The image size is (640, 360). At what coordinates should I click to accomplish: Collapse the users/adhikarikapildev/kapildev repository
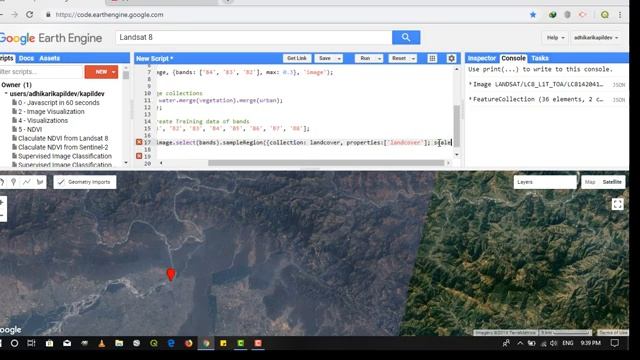coord(6,94)
